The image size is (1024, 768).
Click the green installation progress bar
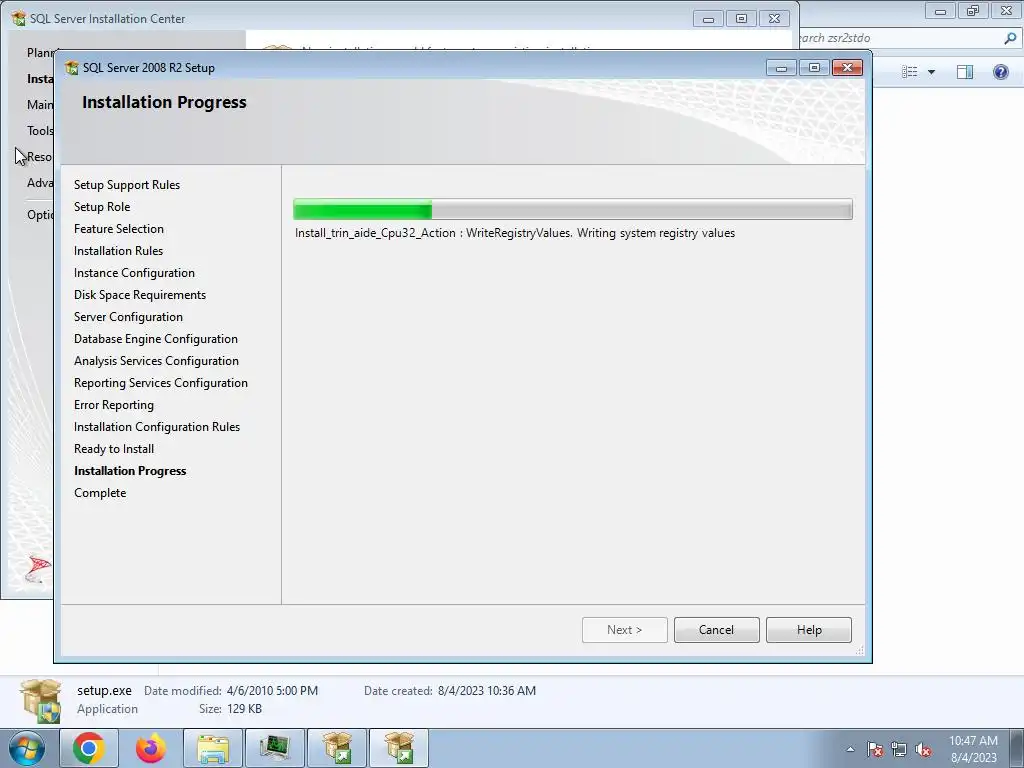573,210
